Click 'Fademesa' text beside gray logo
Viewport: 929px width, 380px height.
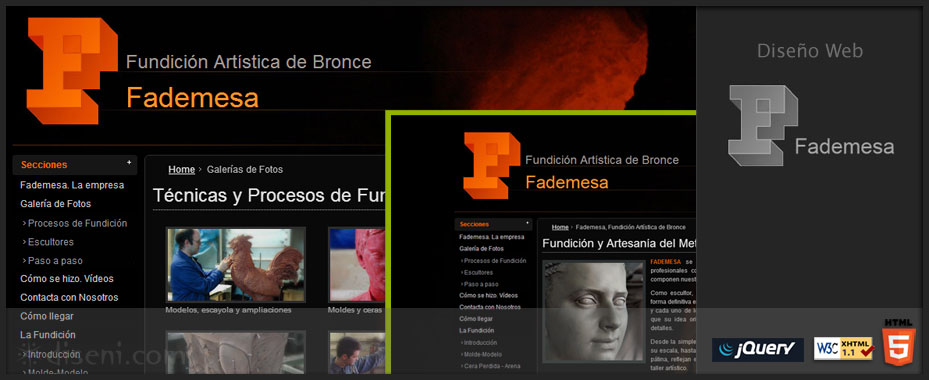[x=844, y=146]
